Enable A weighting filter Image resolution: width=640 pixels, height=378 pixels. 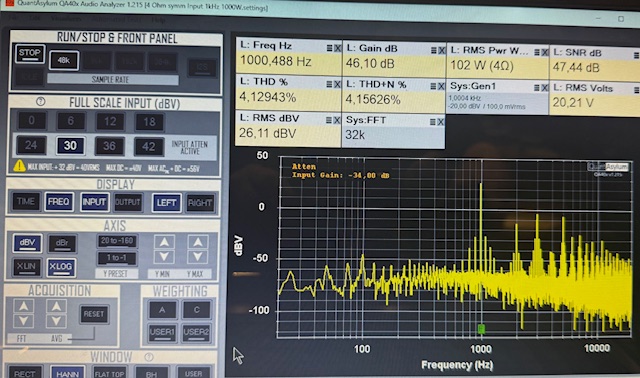pyautogui.click(x=162, y=310)
